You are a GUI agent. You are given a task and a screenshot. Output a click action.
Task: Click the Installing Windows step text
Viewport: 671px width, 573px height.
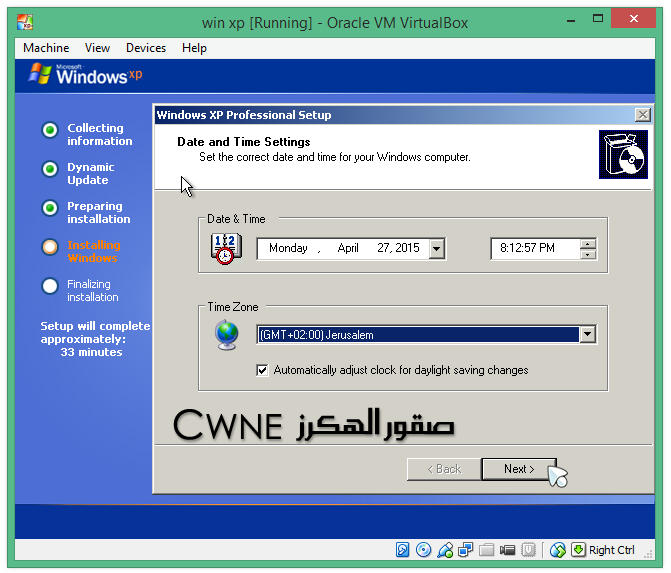coord(93,251)
